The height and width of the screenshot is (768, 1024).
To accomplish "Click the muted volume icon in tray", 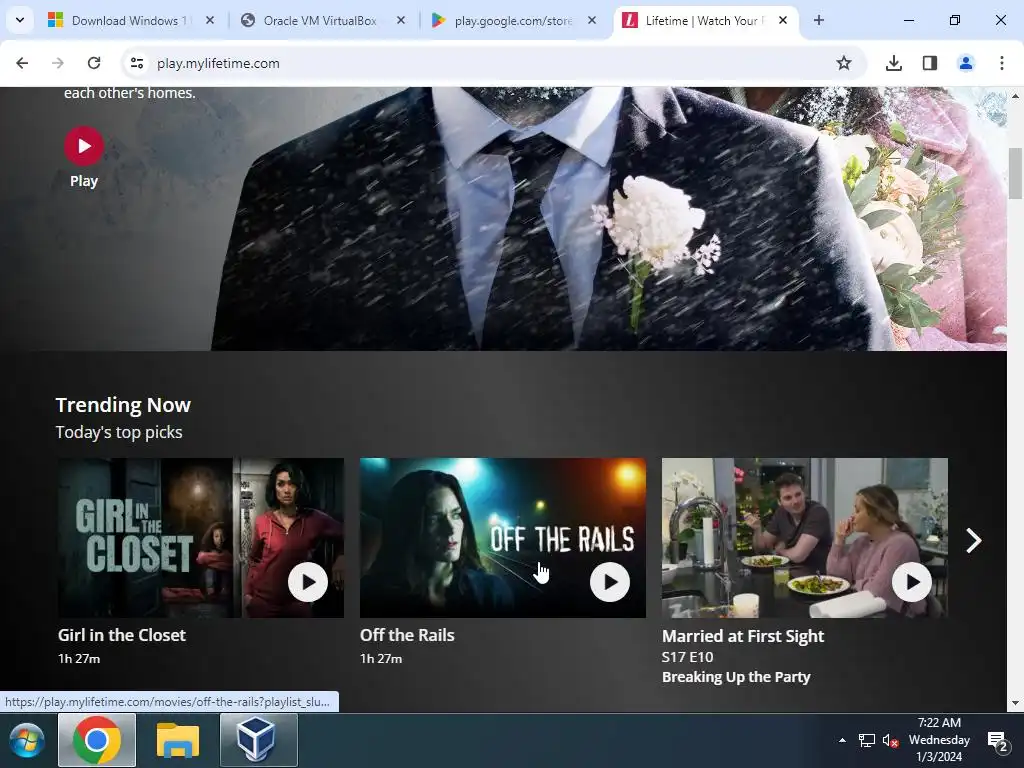I will [890, 741].
